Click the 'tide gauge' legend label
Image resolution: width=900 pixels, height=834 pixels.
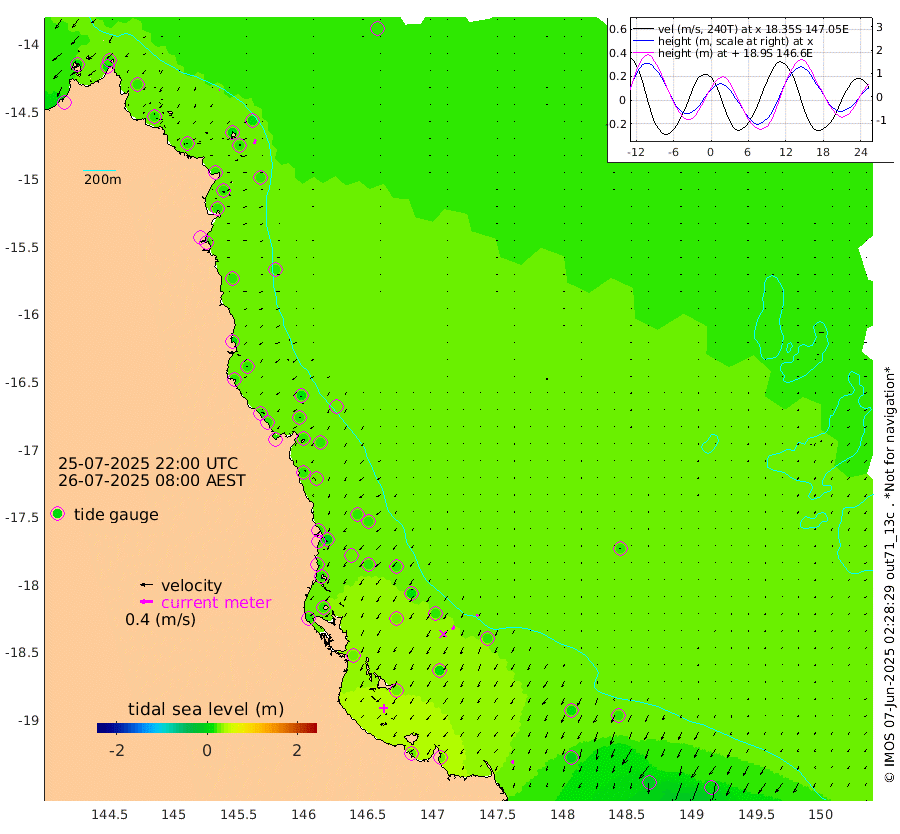[x=116, y=514]
